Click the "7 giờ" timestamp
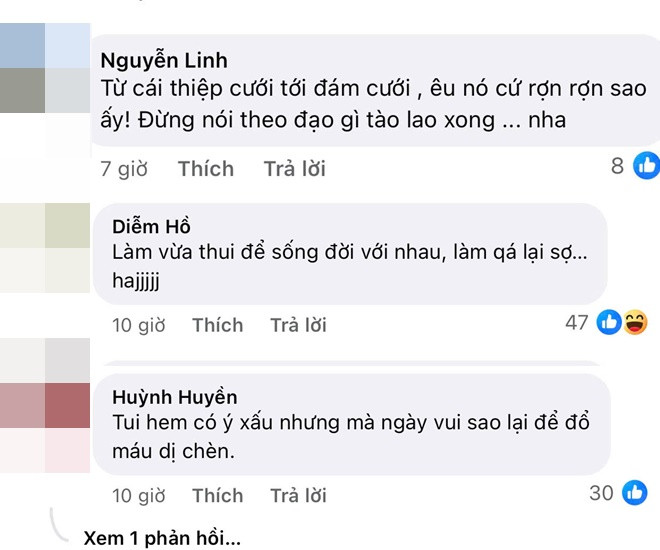The width and height of the screenshot is (660, 550). [x=123, y=169]
